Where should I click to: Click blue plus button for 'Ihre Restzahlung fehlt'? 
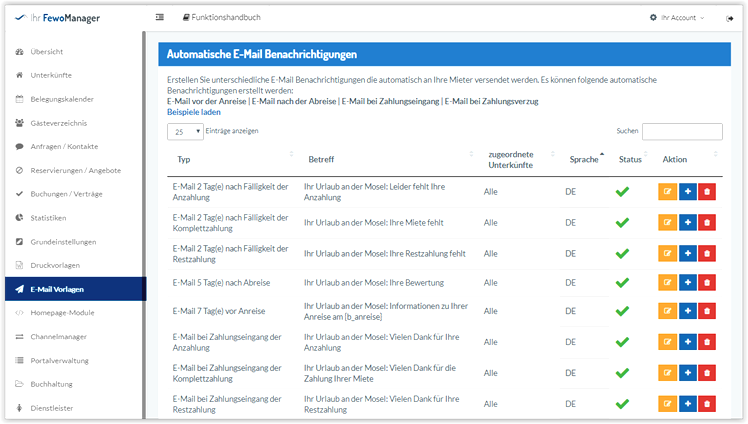(687, 253)
